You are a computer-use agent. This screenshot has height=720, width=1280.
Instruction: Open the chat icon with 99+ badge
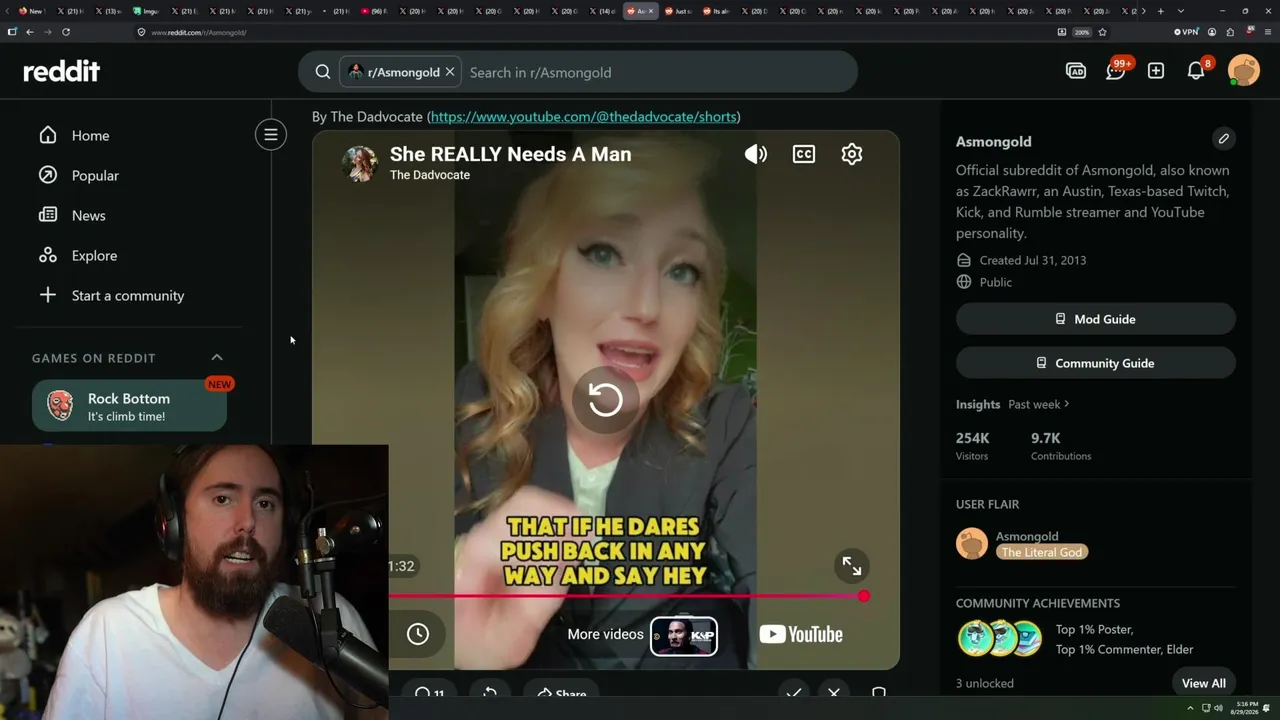pos(1116,71)
